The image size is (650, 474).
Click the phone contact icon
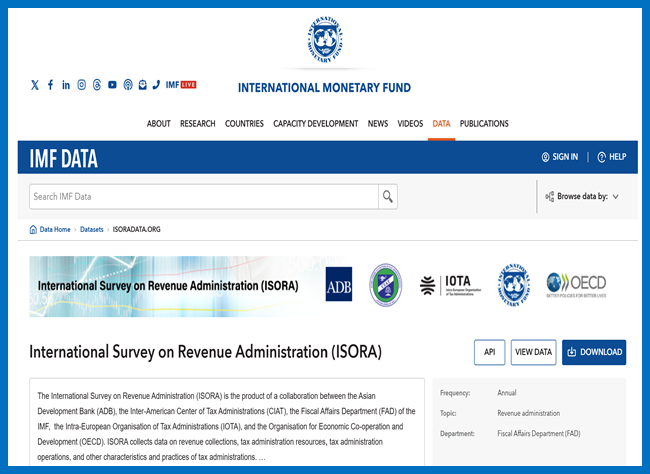point(156,85)
